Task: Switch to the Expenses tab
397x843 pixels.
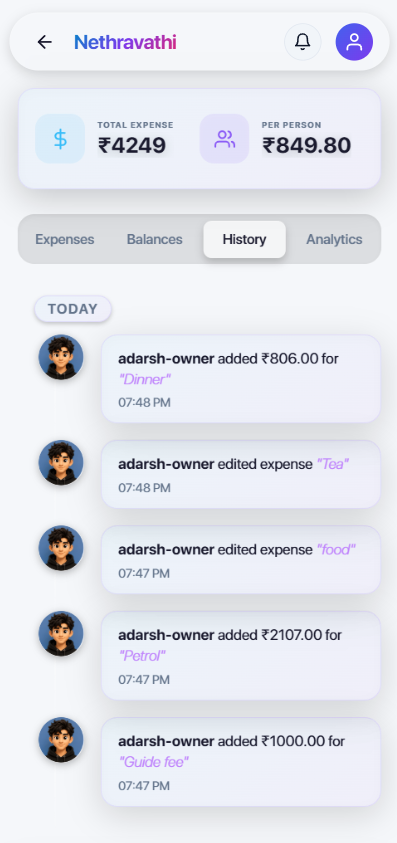Action: click(65, 239)
